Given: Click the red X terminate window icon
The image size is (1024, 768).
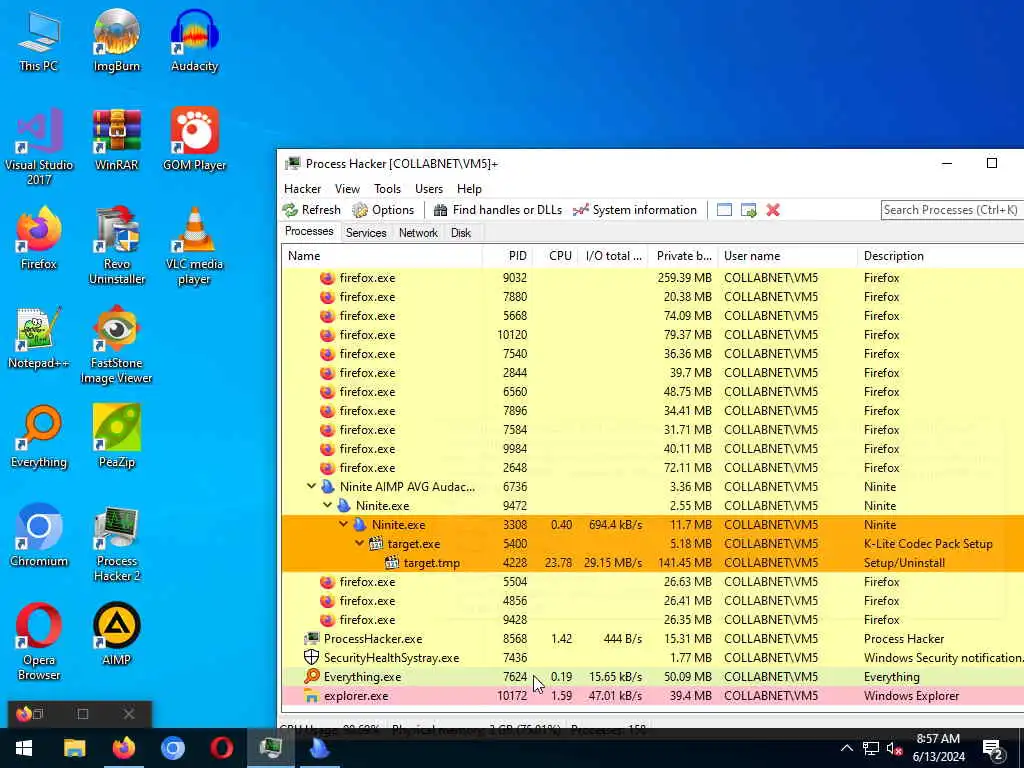Looking at the screenshot, I should tap(773, 210).
